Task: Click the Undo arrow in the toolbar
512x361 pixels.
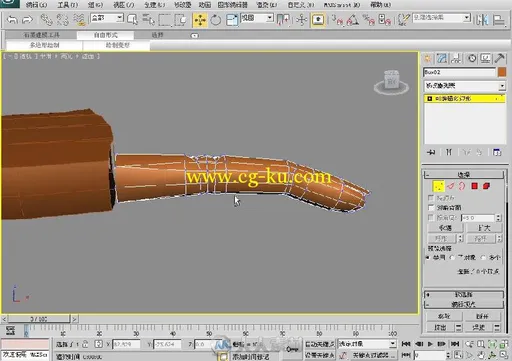Action: pyautogui.click(x=12, y=20)
